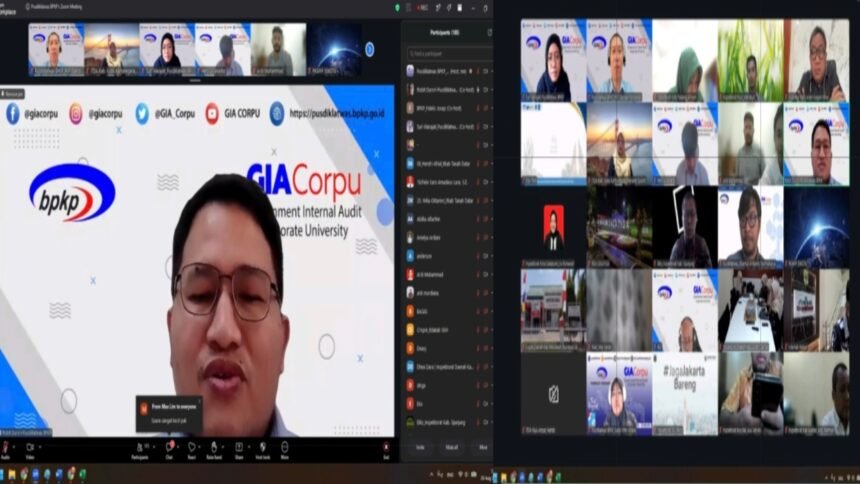The height and width of the screenshot is (484, 860).
Task: Select red-background photo participant tile
Action: coord(553,227)
